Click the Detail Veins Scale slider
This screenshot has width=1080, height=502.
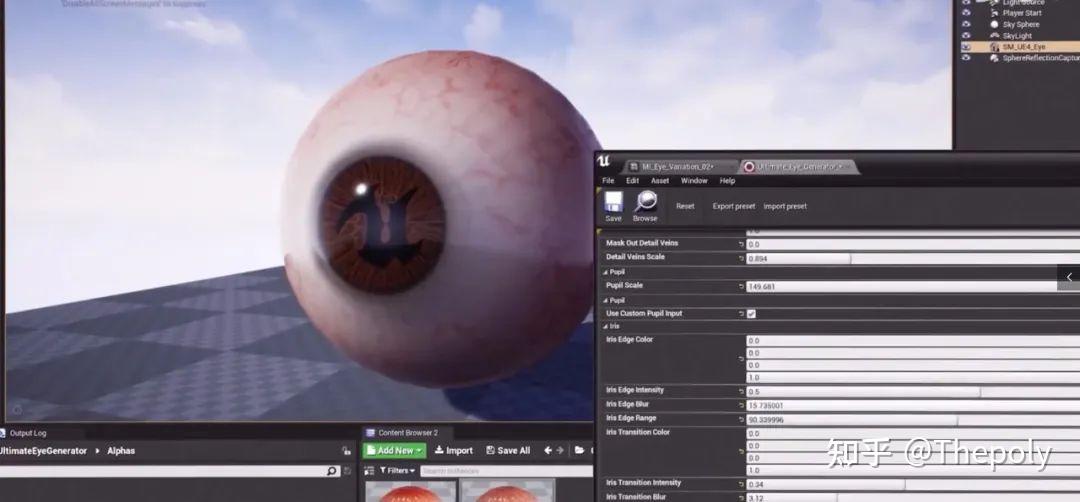point(913,259)
